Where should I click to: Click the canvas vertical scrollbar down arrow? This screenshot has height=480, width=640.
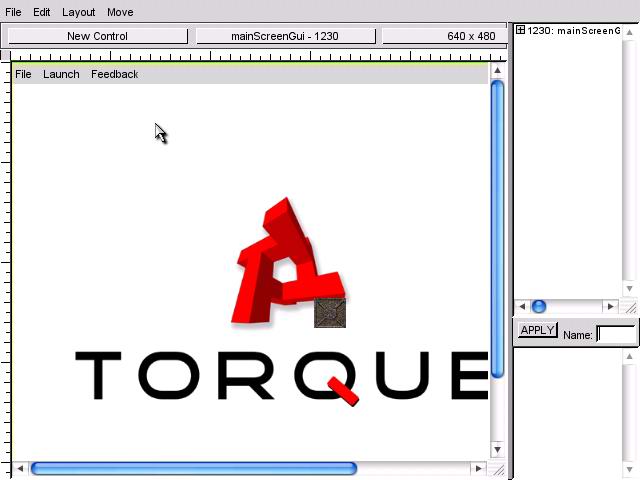click(497, 450)
